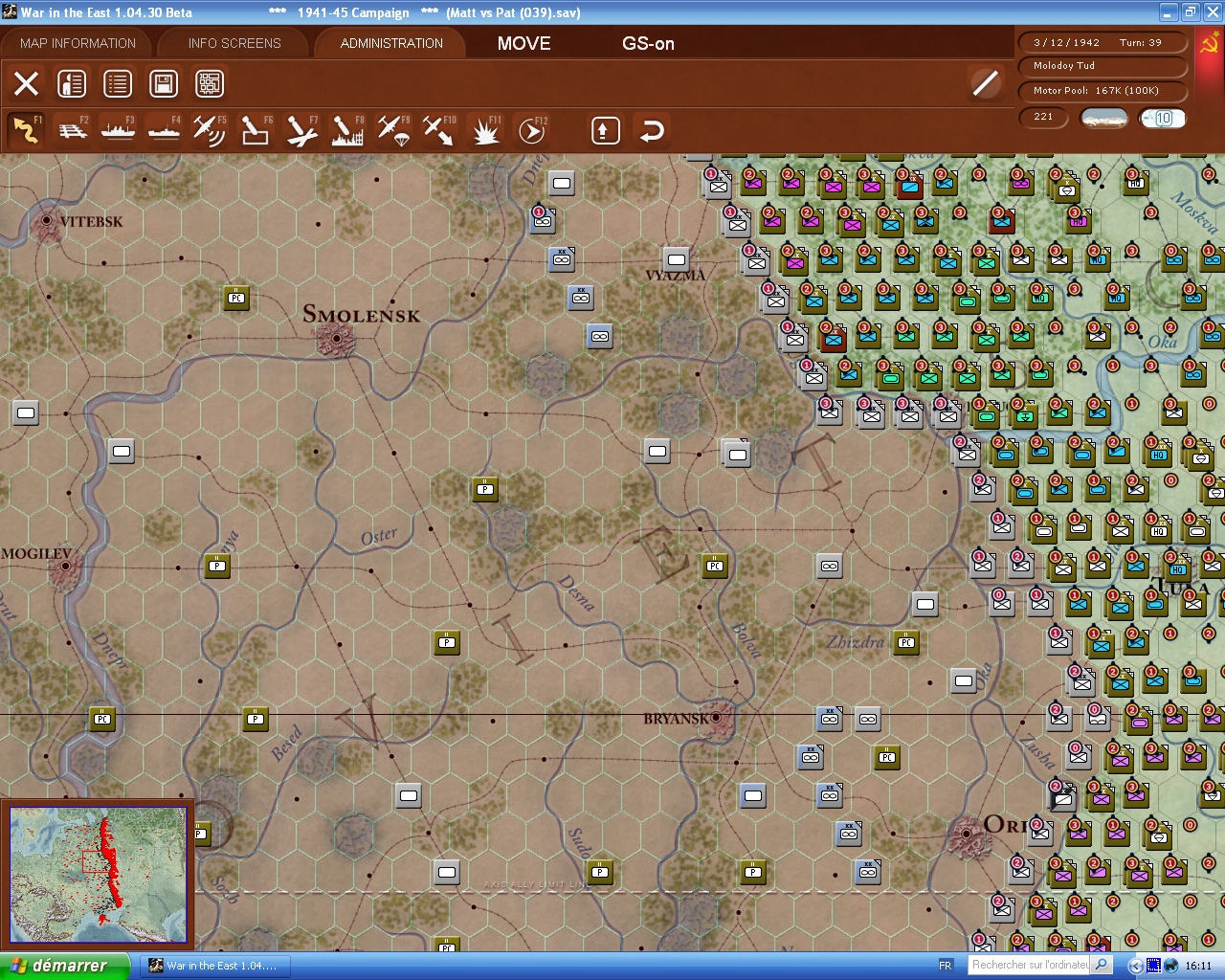The image size is (1225, 980).
Task: Switch to the MAP INFORMATION tab
Action: click(x=78, y=43)
